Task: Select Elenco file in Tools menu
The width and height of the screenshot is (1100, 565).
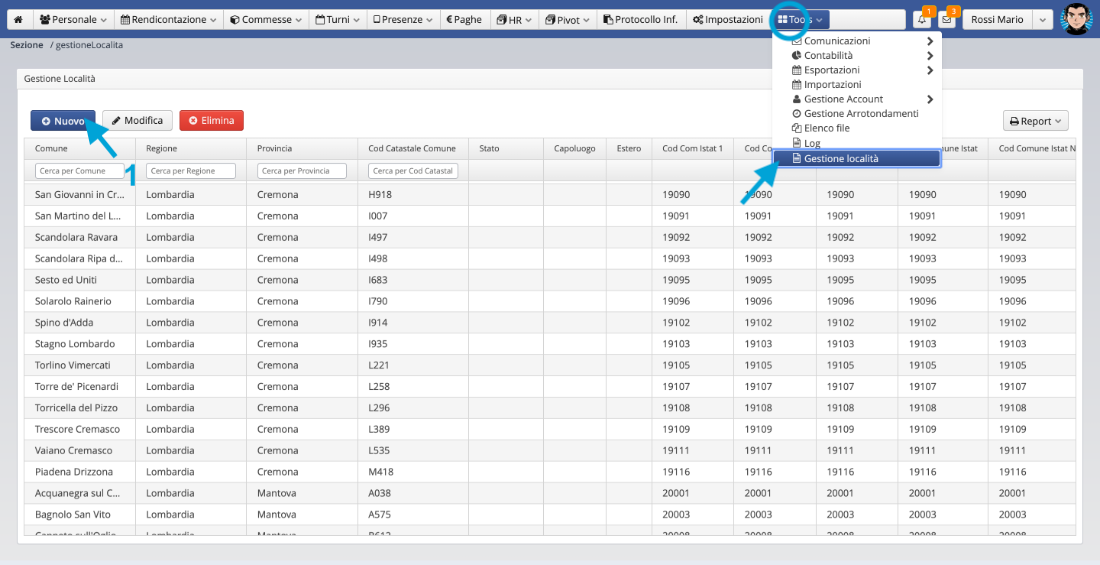Action: [826, 128]
